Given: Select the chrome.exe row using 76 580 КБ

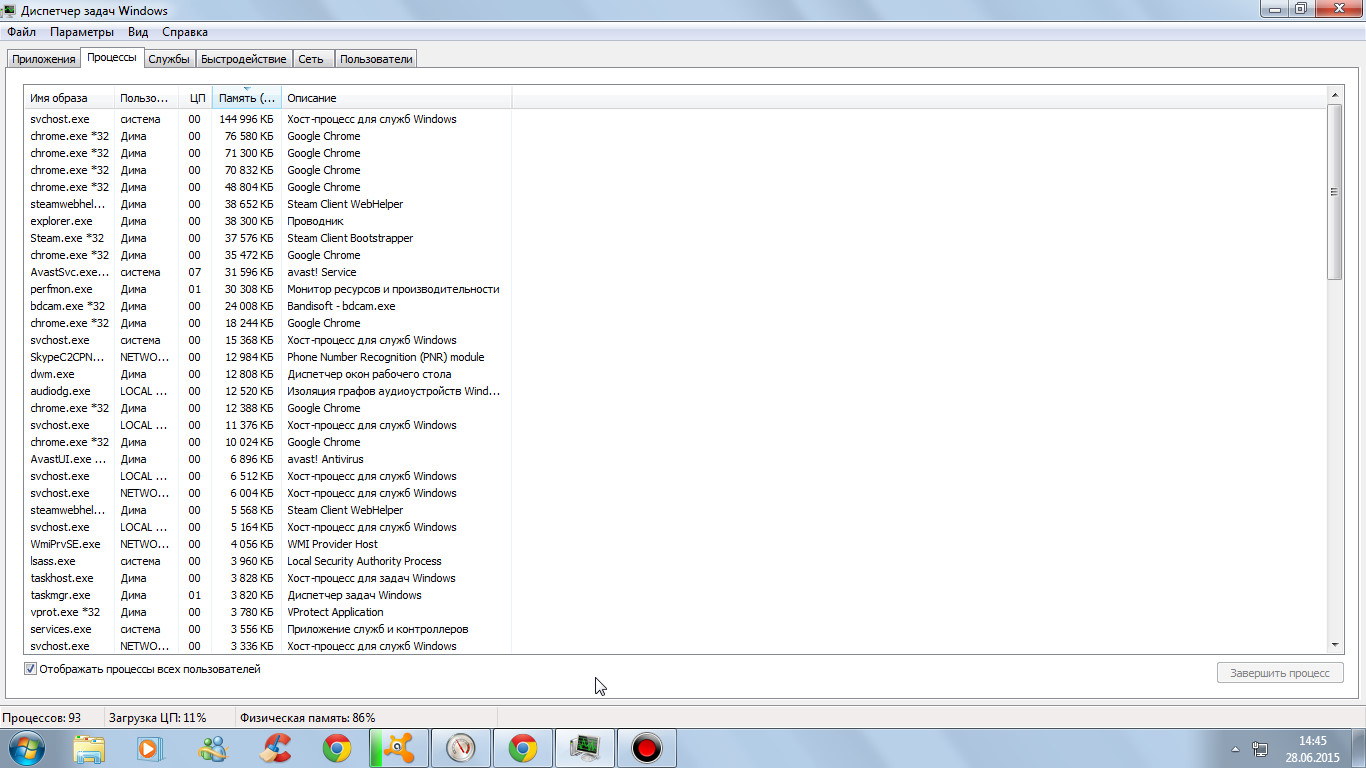Looking at the screenshot, I should click(268, 136).
